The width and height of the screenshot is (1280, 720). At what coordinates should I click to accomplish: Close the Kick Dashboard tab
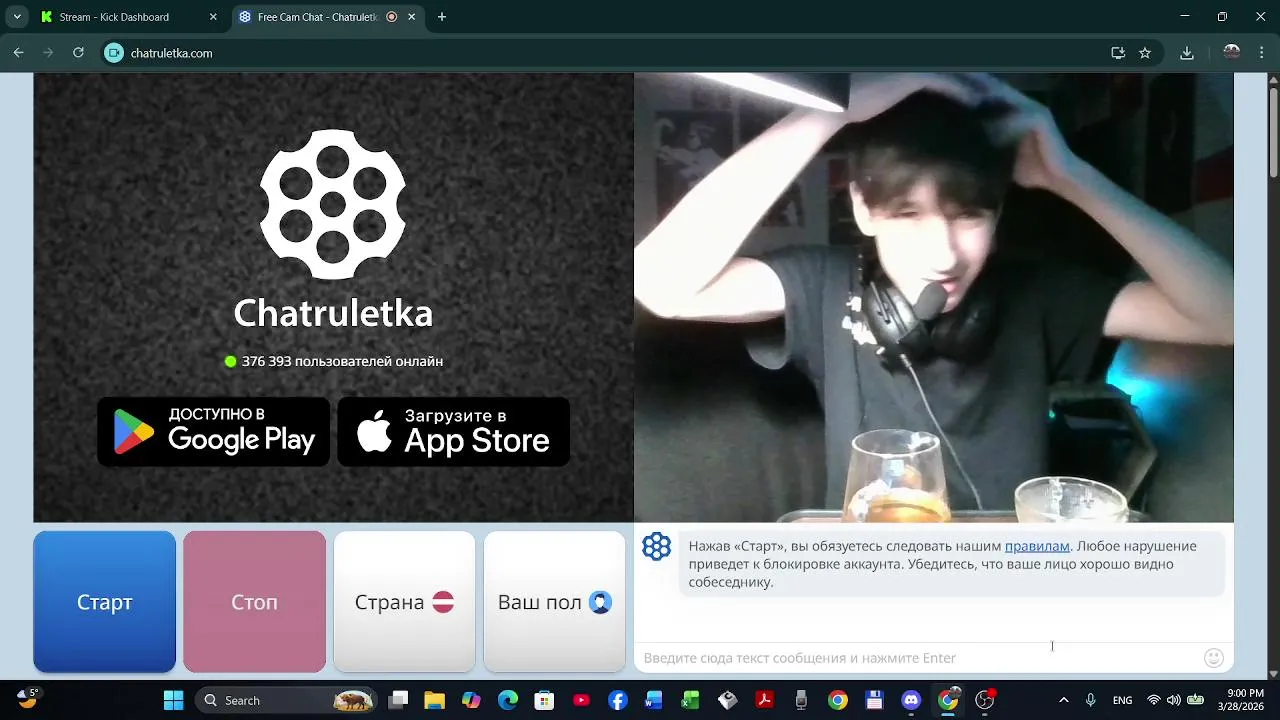coord(212,17)
